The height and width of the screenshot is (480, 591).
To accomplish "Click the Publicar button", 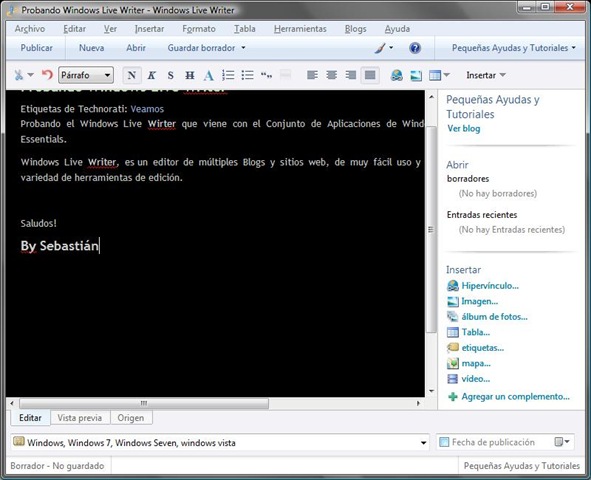I will [37, 48].
